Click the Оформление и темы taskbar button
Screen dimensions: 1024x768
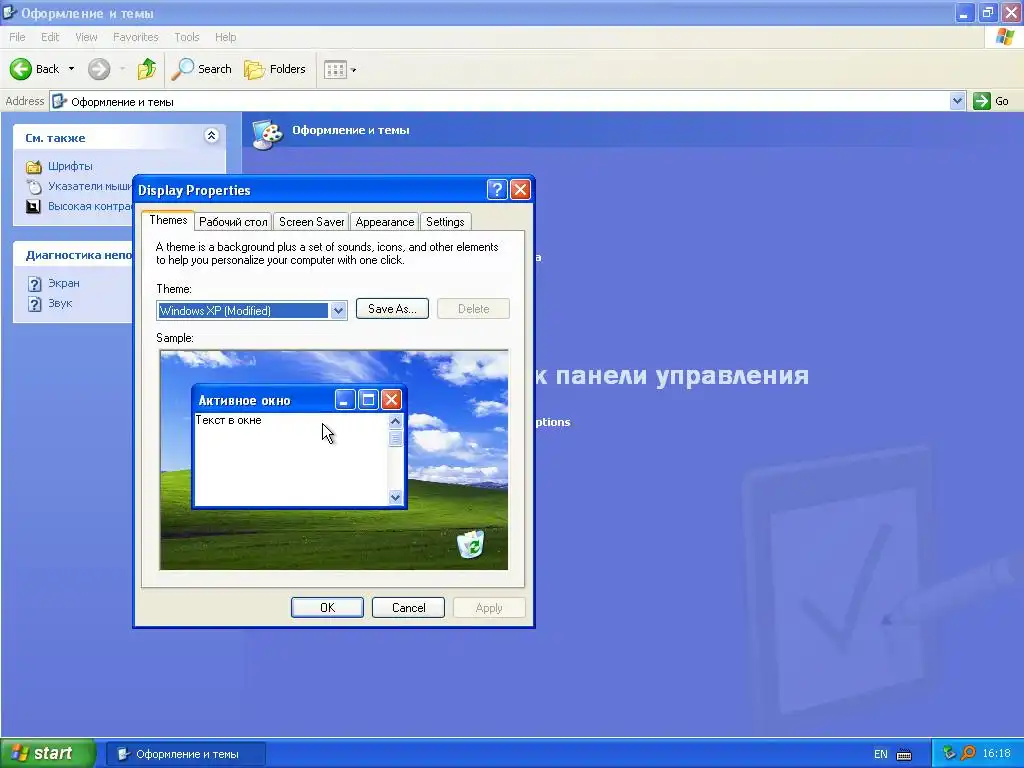click(186, 754)
